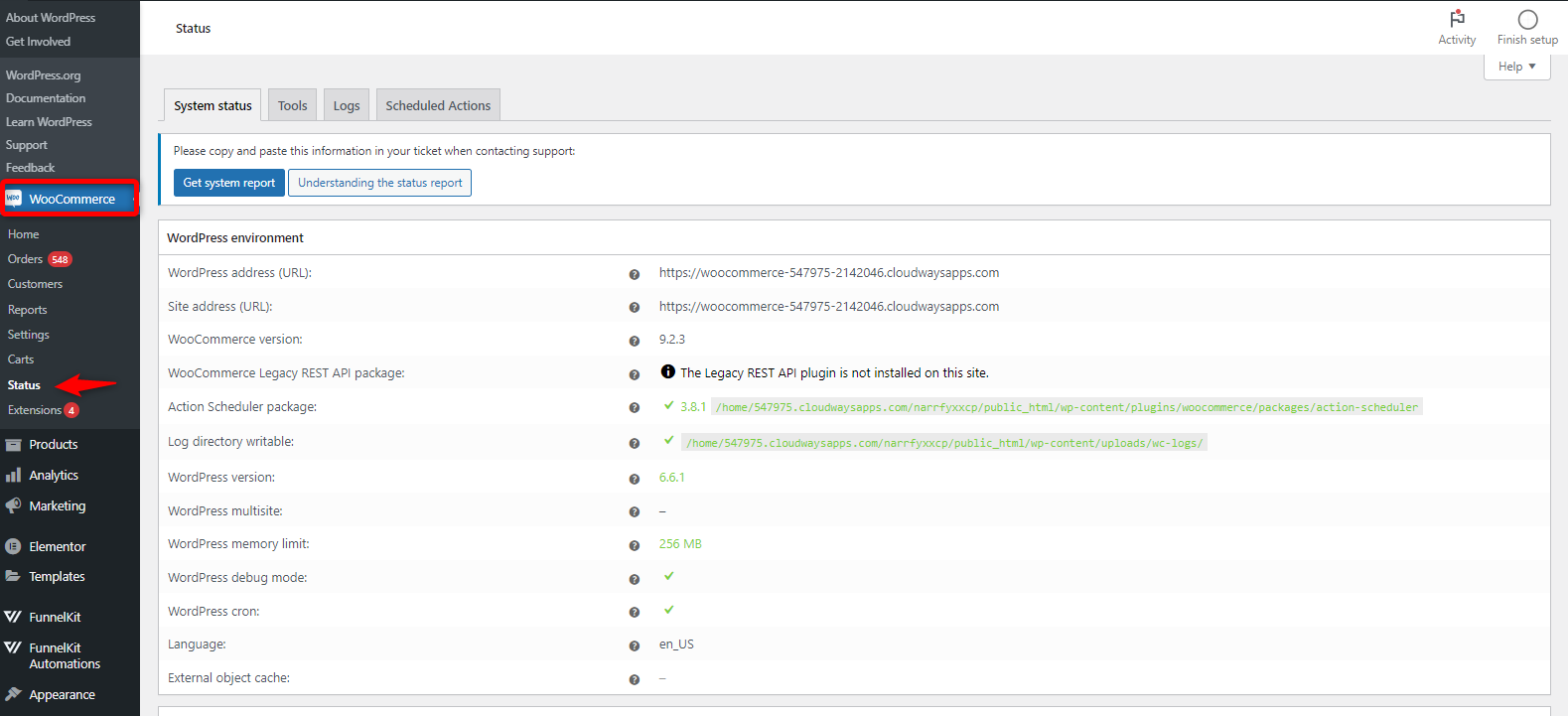Click the Elementor menu icon
This screenshot has width=1568, height=716.
pos(13,546)
